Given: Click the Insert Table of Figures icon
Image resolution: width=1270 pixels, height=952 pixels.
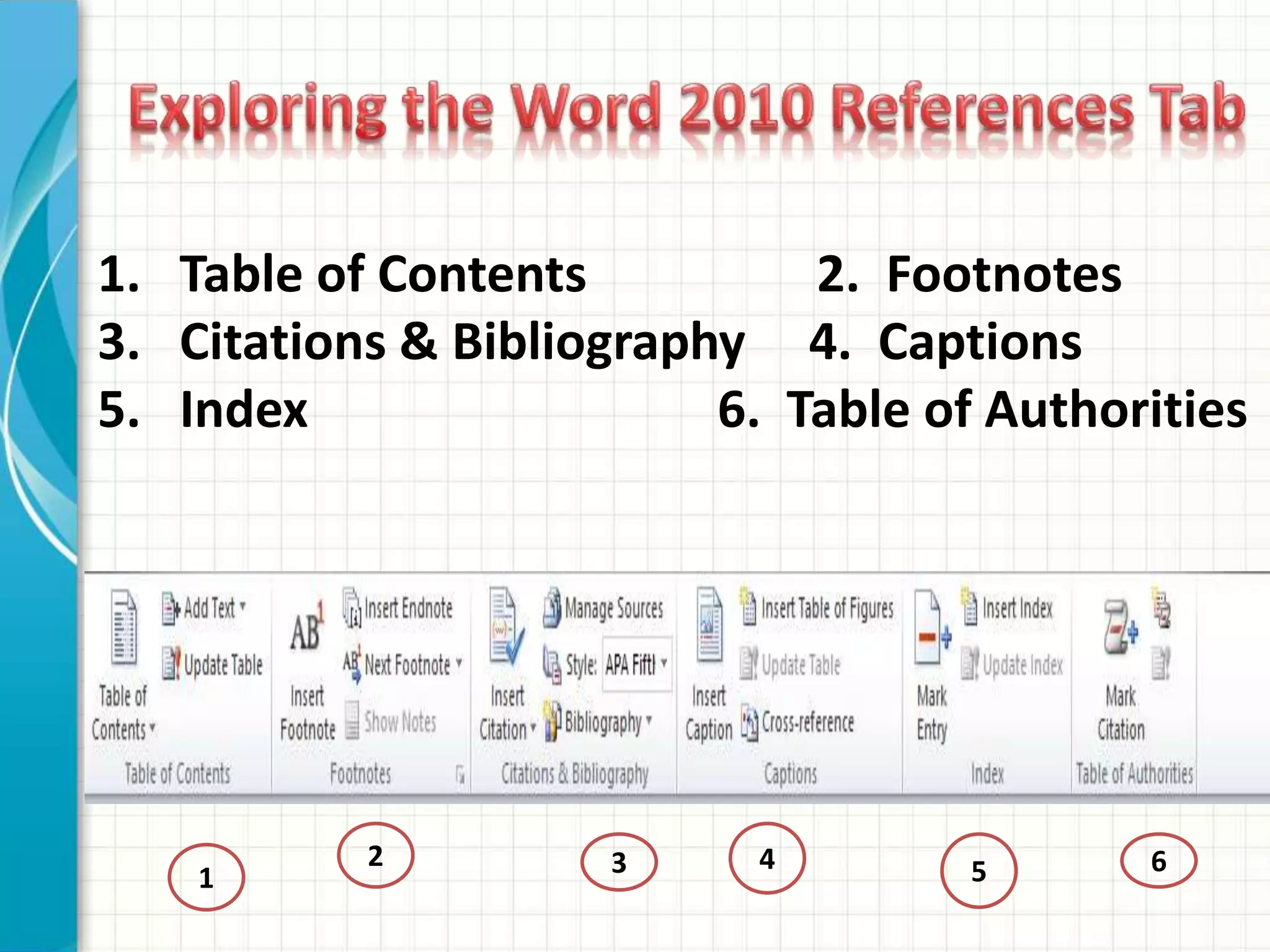Looking at the screenshot, I should coord(748,606).
